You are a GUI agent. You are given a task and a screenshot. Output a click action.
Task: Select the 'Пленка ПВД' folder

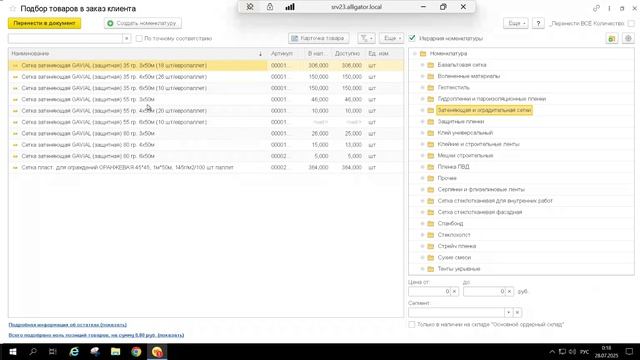pyautogui.click(x=453, y=167)
